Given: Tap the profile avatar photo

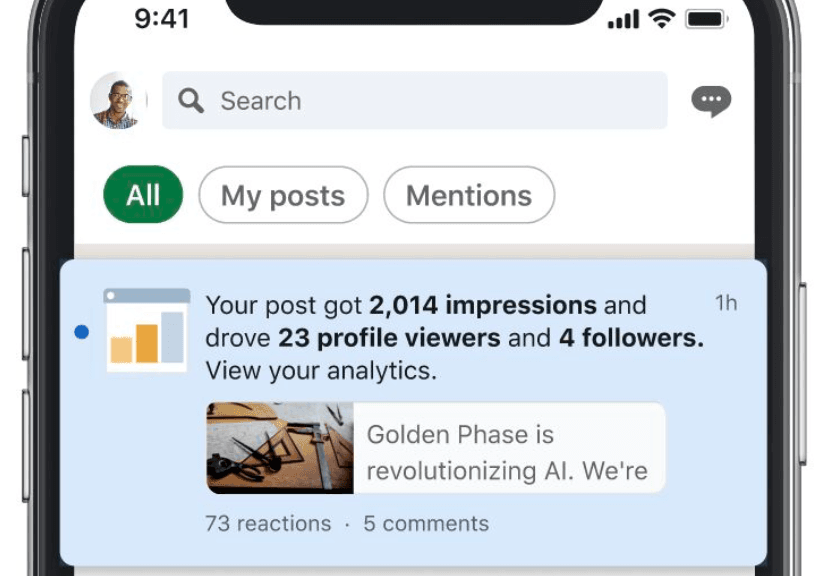Looking at the screenshot, I should [117, 100].
